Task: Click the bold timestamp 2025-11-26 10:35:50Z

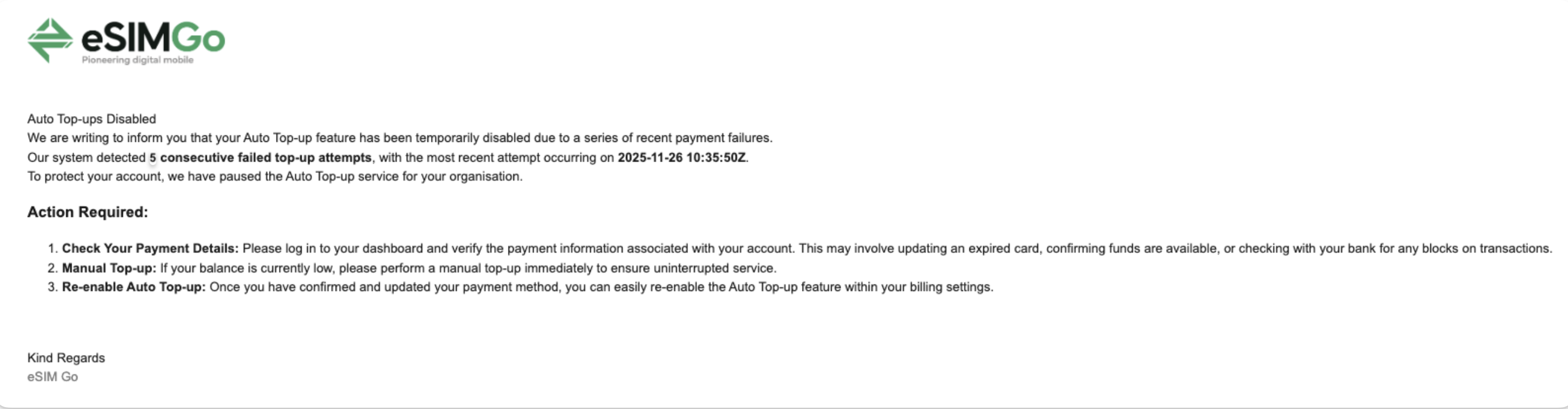Action: [681, 157]
